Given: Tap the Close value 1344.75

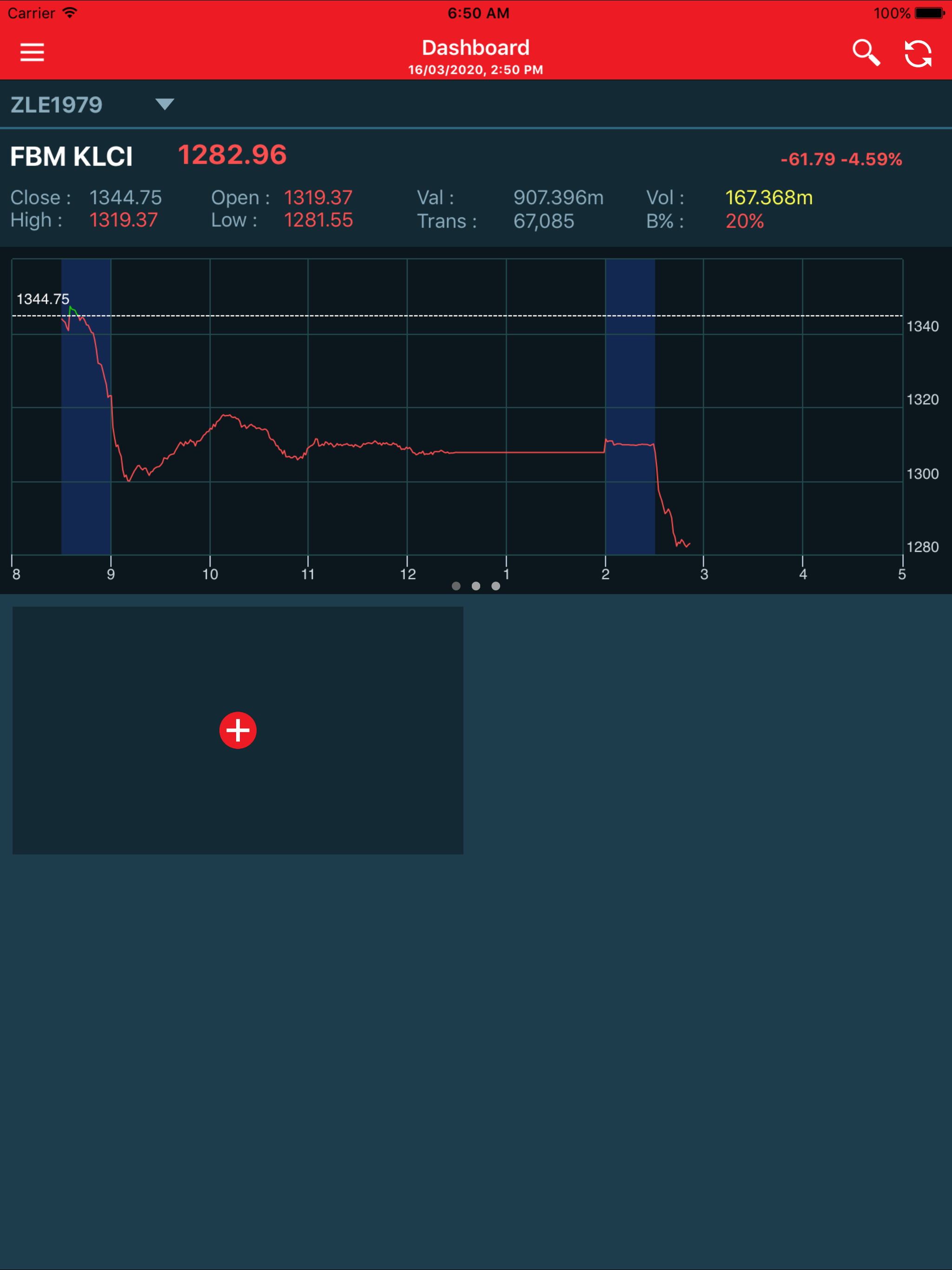Looking at the screenshot, I should coord(125,198).
